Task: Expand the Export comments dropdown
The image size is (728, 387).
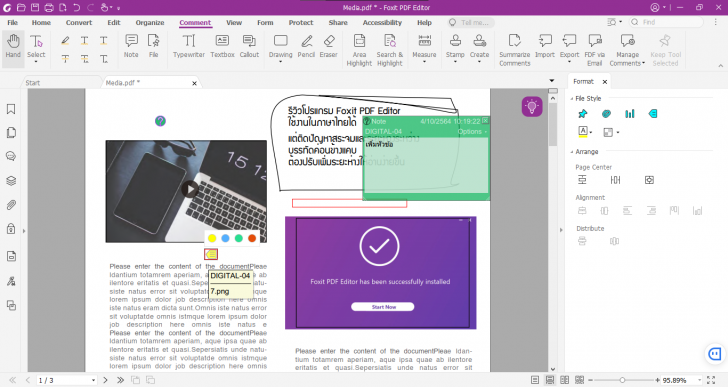Action: (569, 62)
